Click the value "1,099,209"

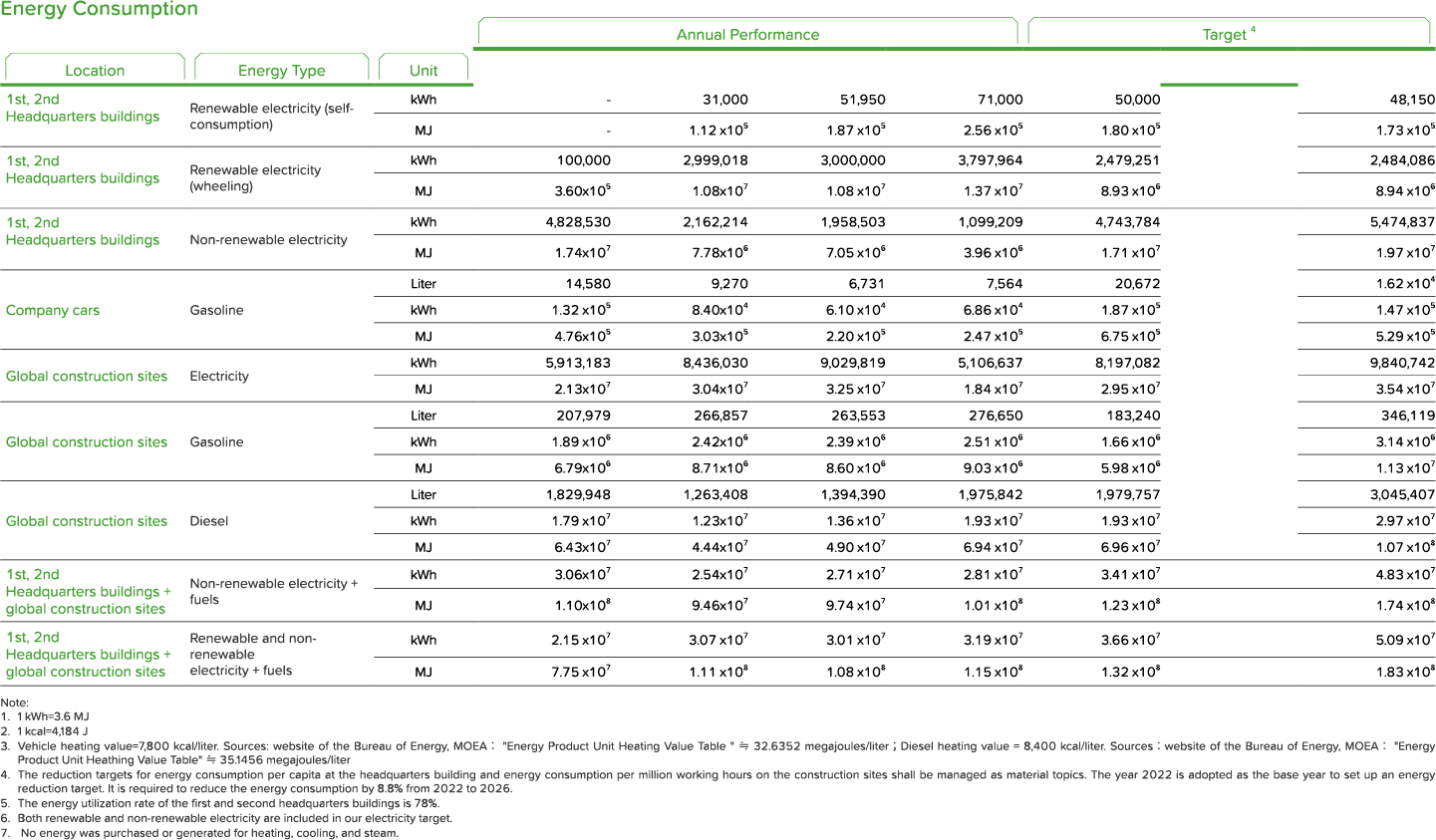(x=991, y=222)
